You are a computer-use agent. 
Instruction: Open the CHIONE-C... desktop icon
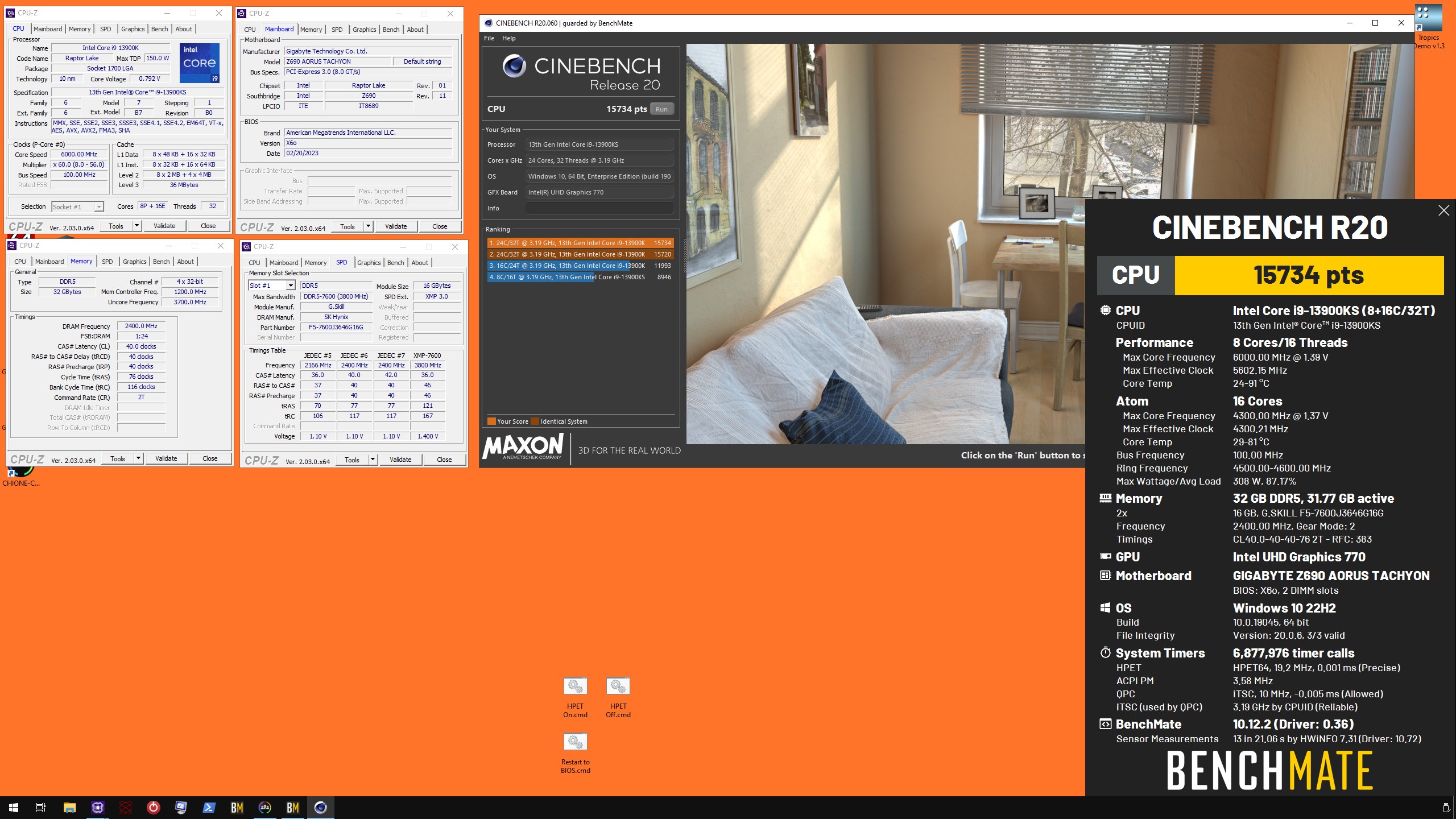point(21,475)
